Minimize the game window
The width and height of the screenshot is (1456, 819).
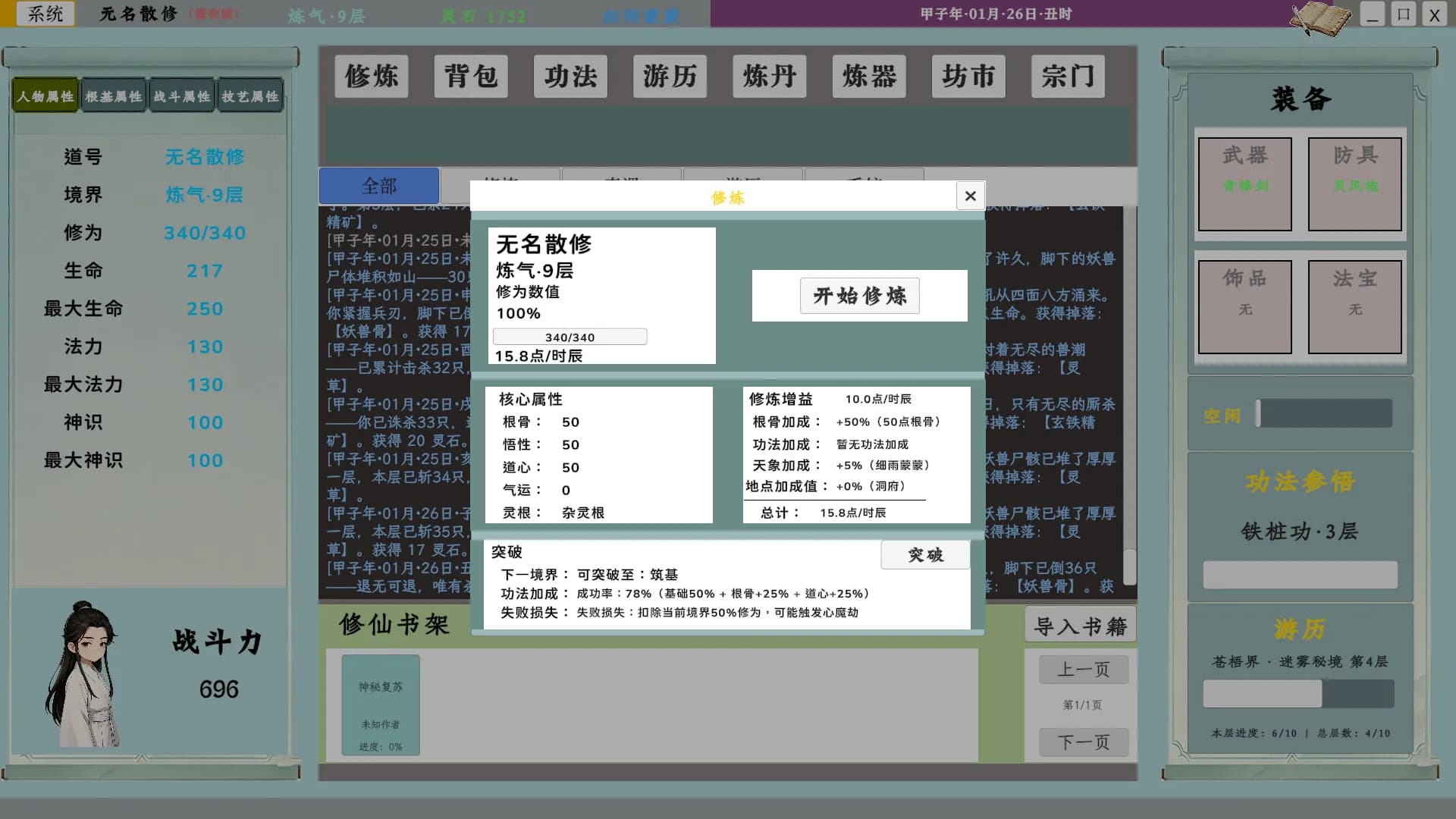click(1372, 14)
